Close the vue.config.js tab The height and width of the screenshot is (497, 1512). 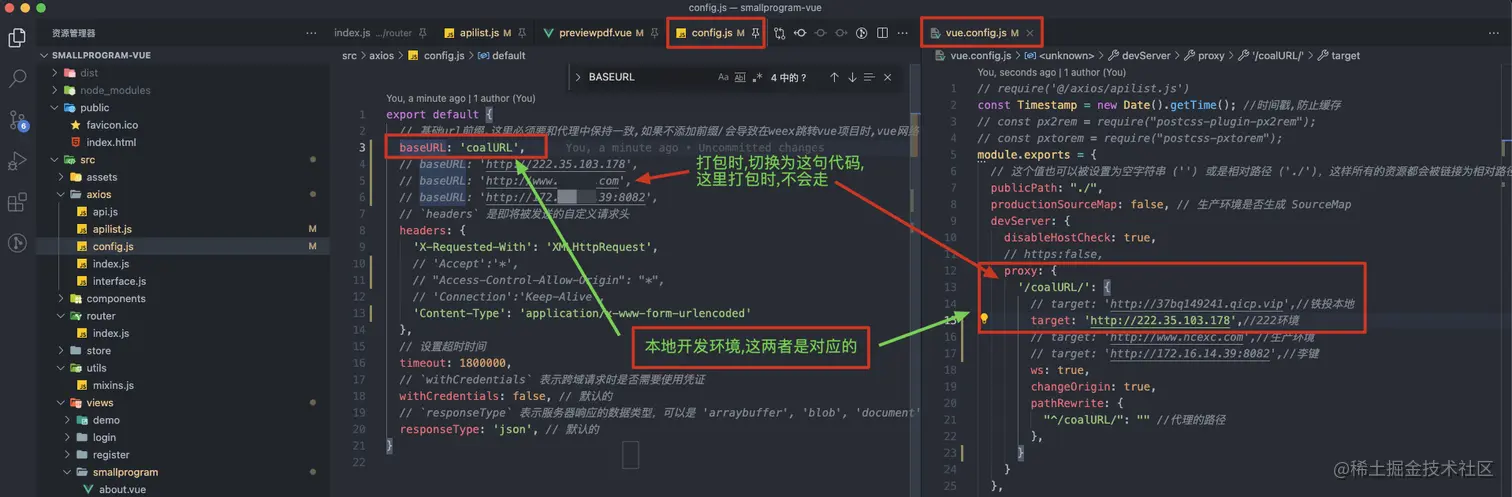[1030, 33]
